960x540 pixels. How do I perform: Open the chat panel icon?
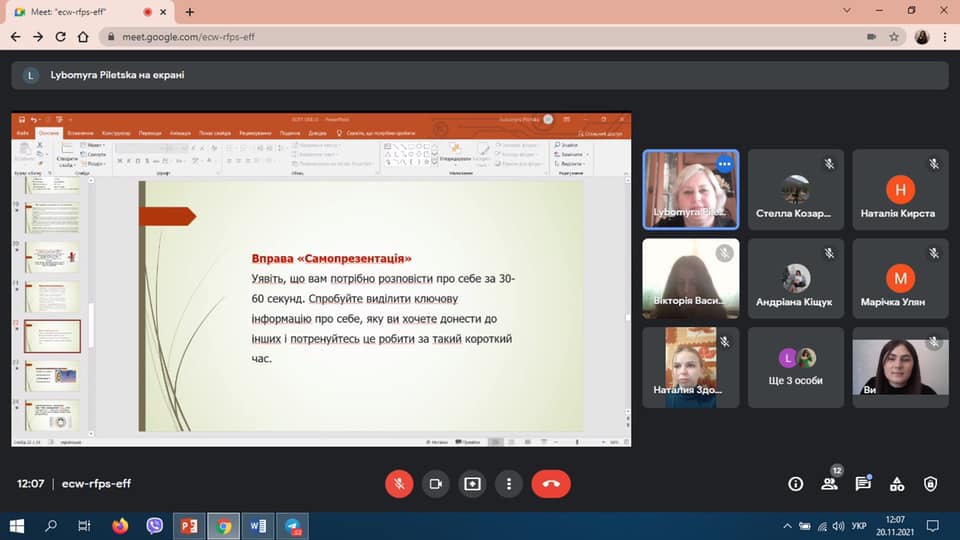pos(863,484)
